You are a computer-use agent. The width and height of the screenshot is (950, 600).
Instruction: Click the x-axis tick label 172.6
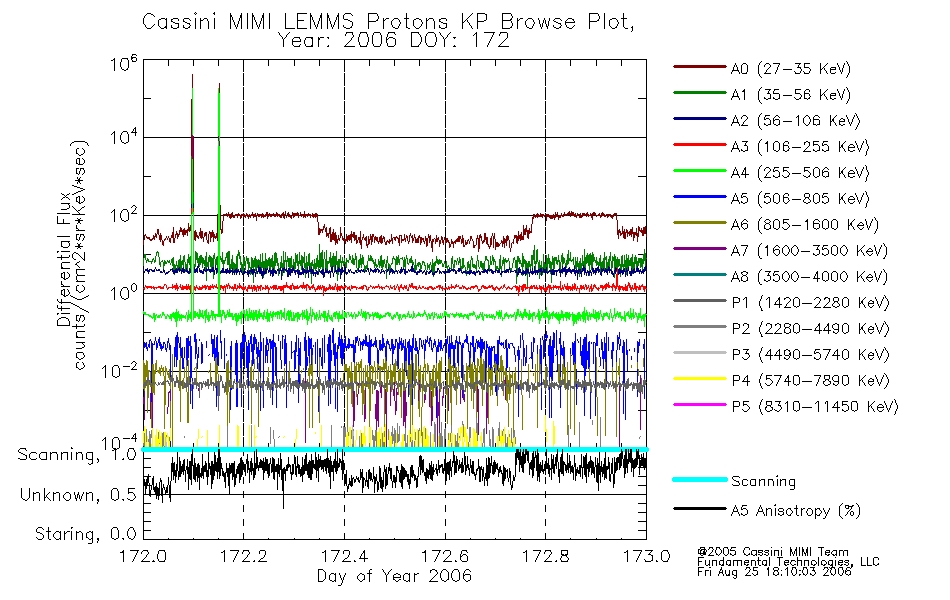[x=445, y=556]
